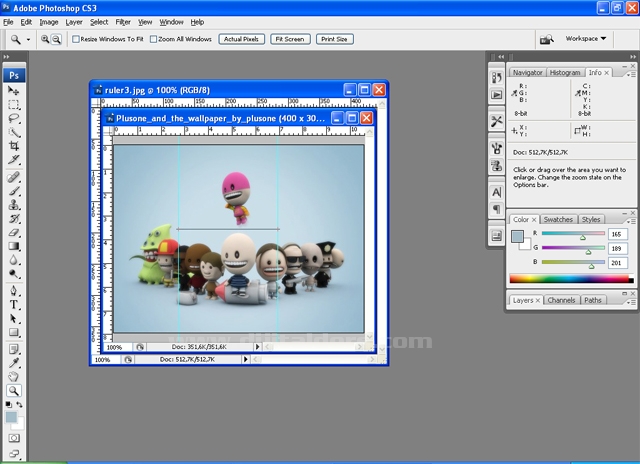Click the Print Size button
This screenshot has height=464, width=640.
[334, 39]
